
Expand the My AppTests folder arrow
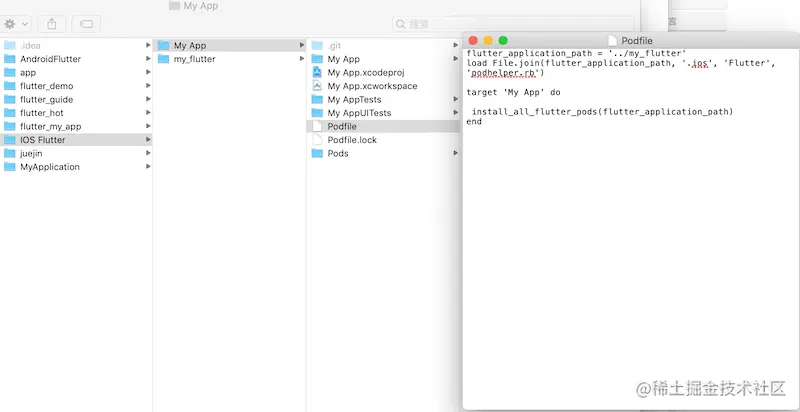tap(456, 99)
